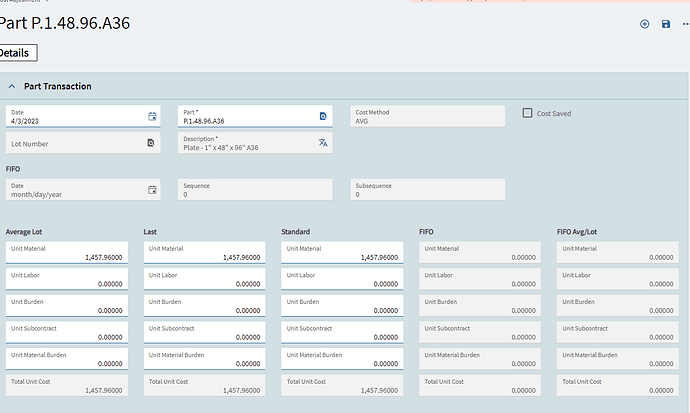Screen dimensions: 690x413
Task: Collapse the Part Transaction section
Action: (x=12, y=86)
